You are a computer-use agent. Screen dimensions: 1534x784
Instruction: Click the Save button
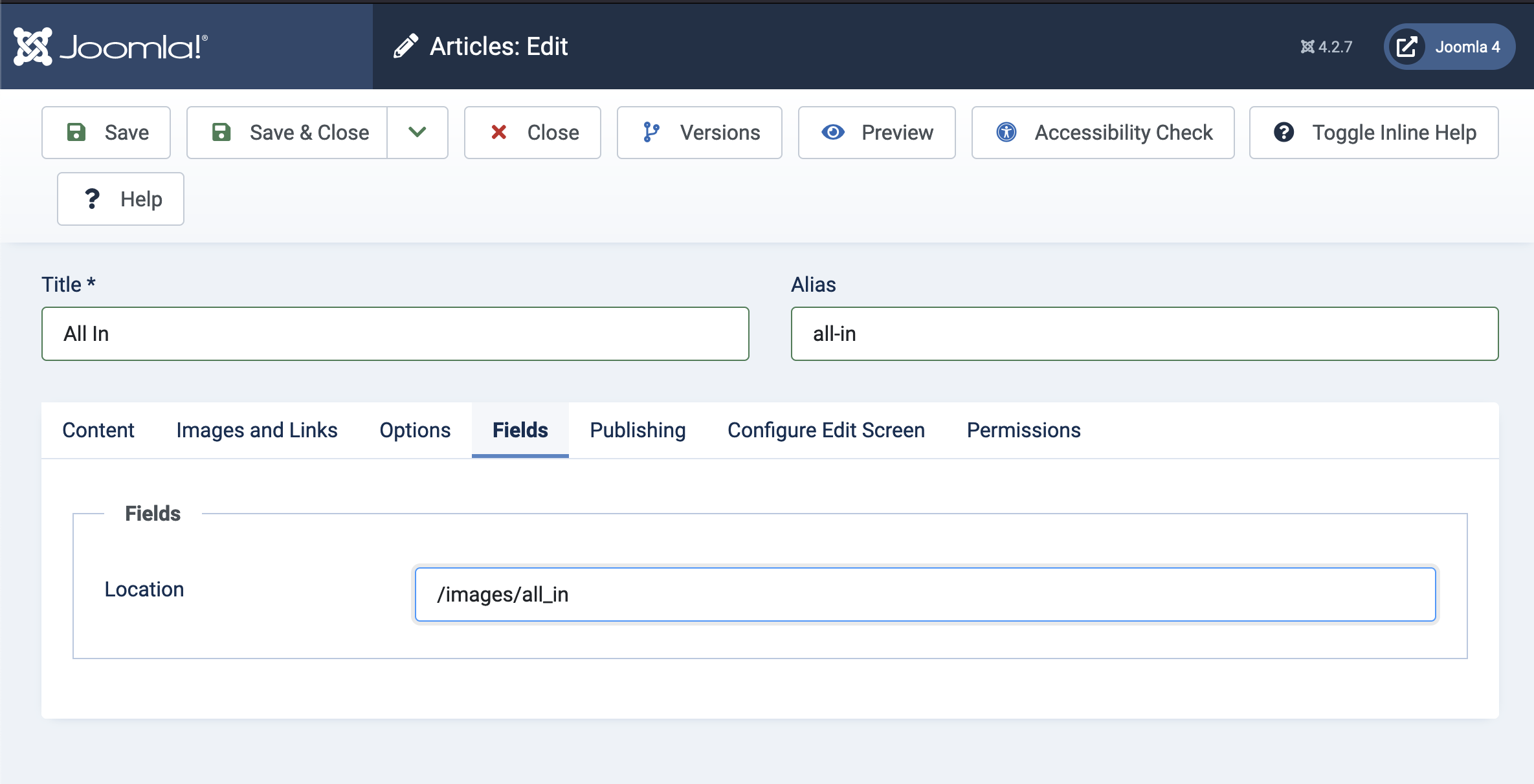tap(106, 133)
